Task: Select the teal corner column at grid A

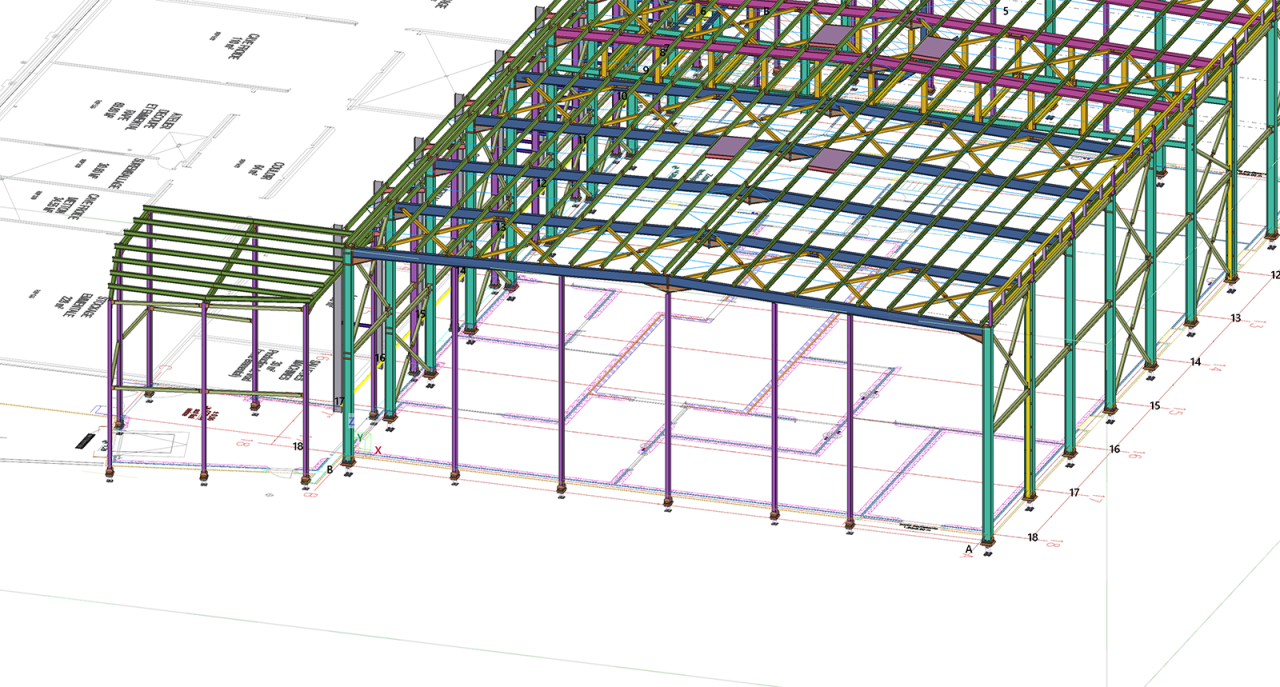Action: click(x=988, y=440)
